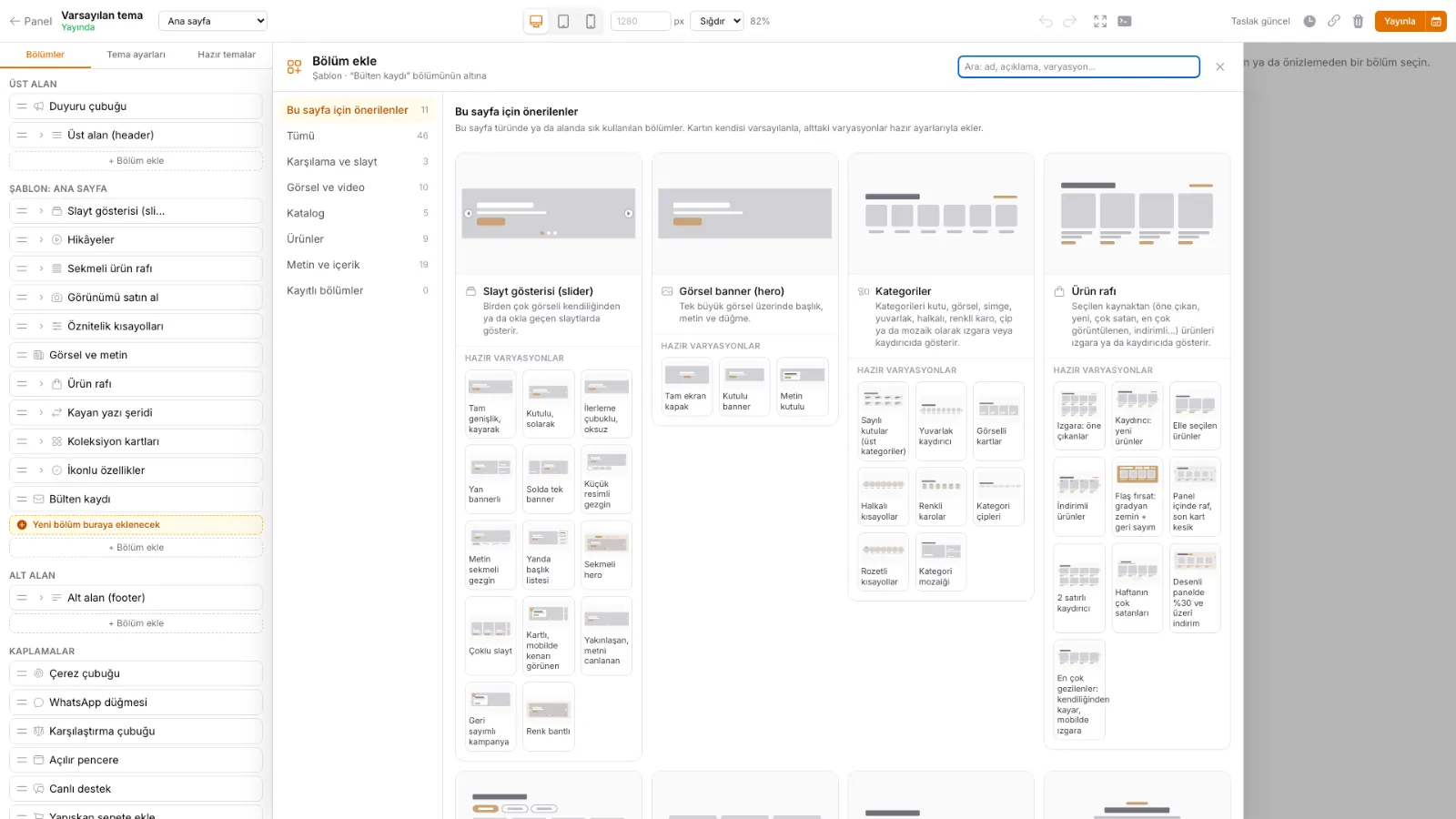Click the link share icon
The image size is (1456, 819).
(x=1334, y=21)
